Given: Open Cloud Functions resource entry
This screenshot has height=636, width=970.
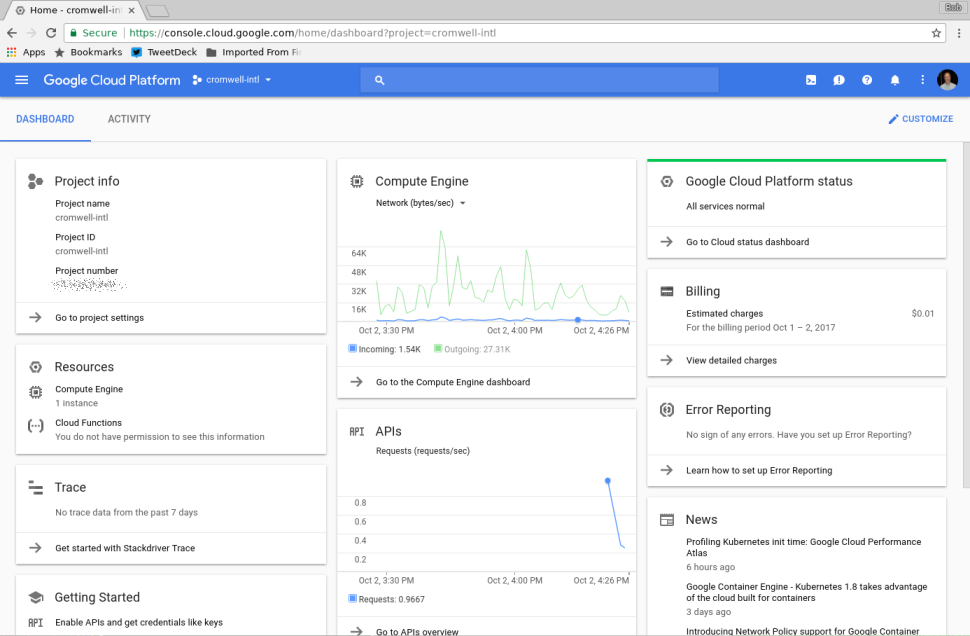Looking at the screenshot, I should tap(160, 429).
